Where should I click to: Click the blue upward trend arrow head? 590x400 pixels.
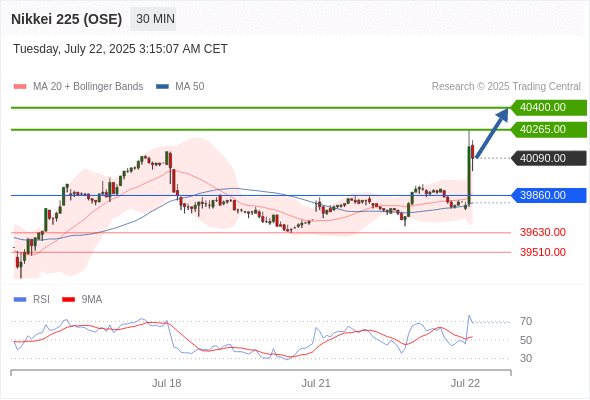coord(502,115)
